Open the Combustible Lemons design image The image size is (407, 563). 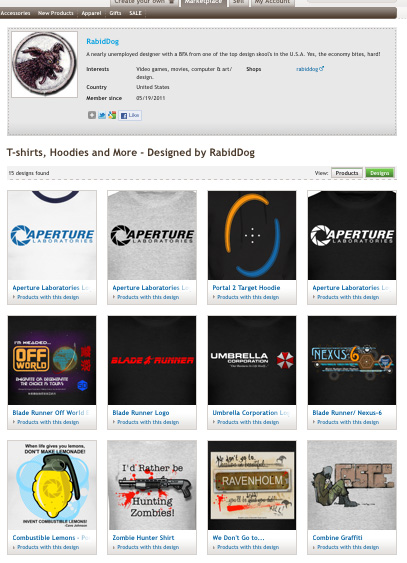[52, 485]
